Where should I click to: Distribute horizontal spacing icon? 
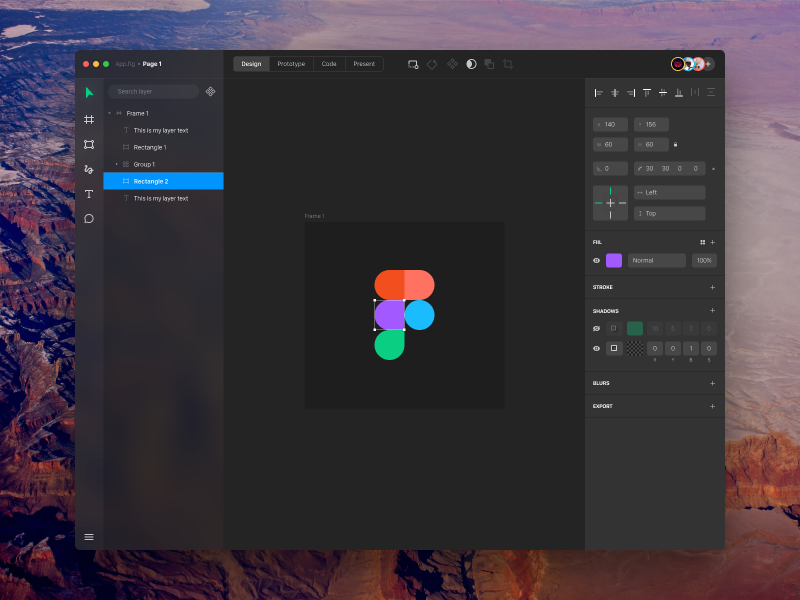tap(695, 92)
